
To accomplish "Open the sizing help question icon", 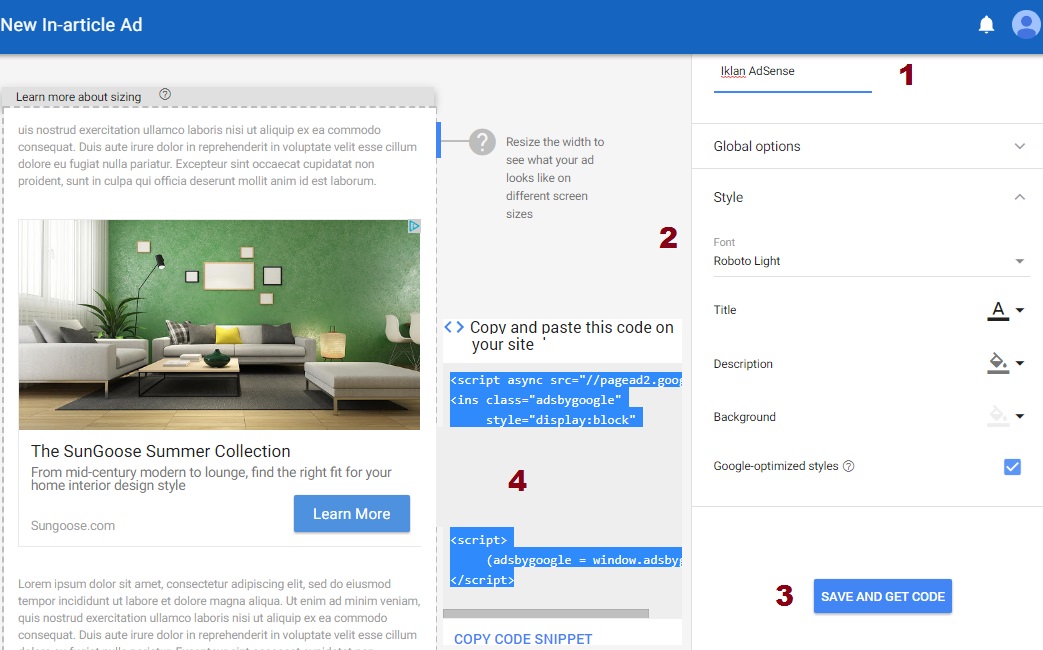I will tap(165, 94).
